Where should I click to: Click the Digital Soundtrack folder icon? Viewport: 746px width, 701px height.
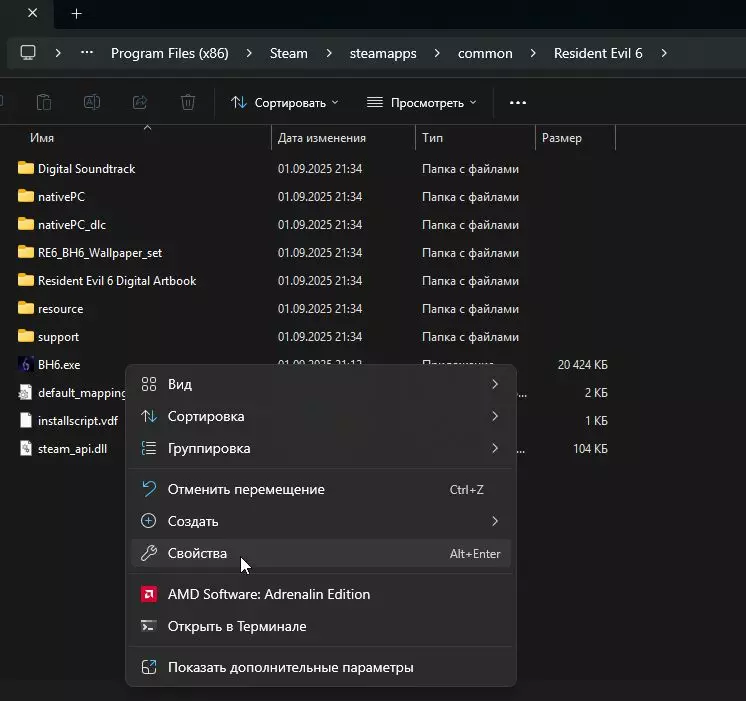[26, 169]
